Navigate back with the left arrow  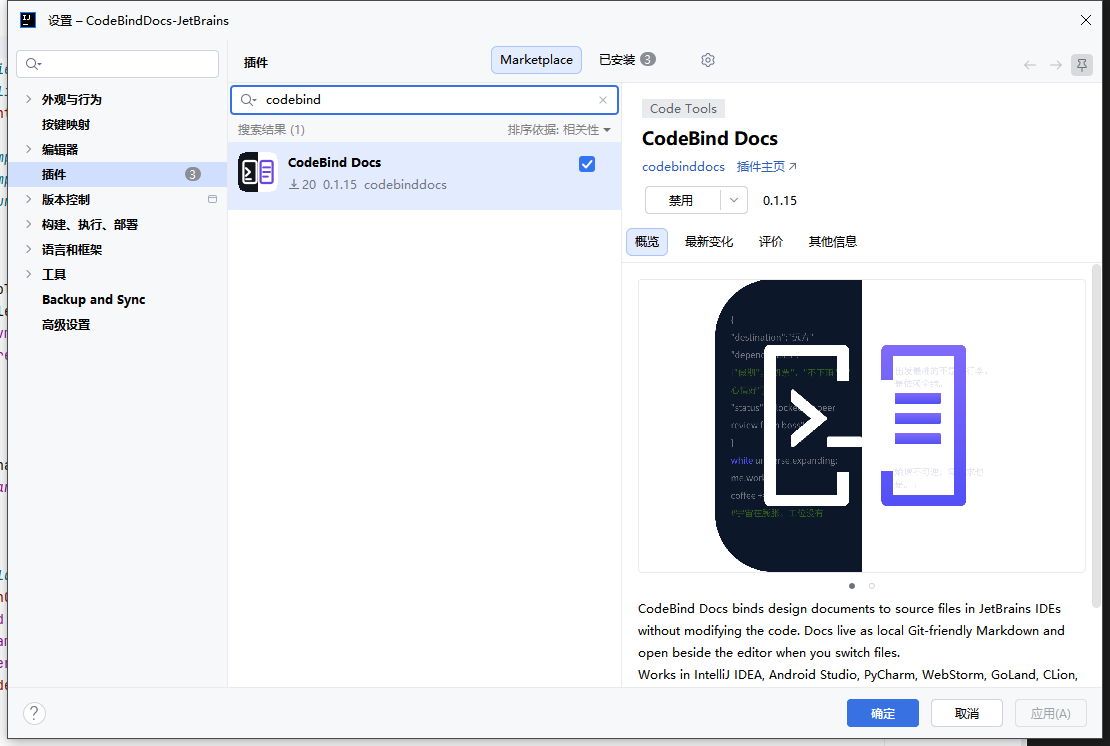(x=1029, y=65)
